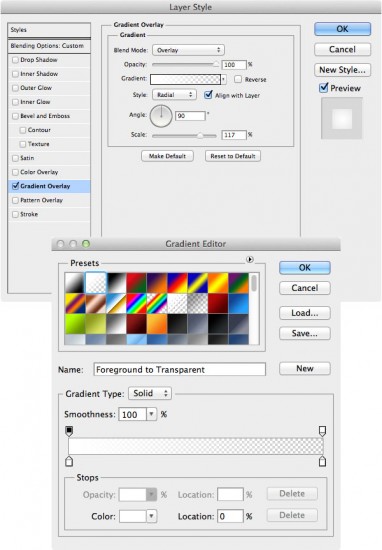Toggle the Reverse gradient checkbox
The width and height of the screenshot is (382, 550).
[x=238, y=79]
